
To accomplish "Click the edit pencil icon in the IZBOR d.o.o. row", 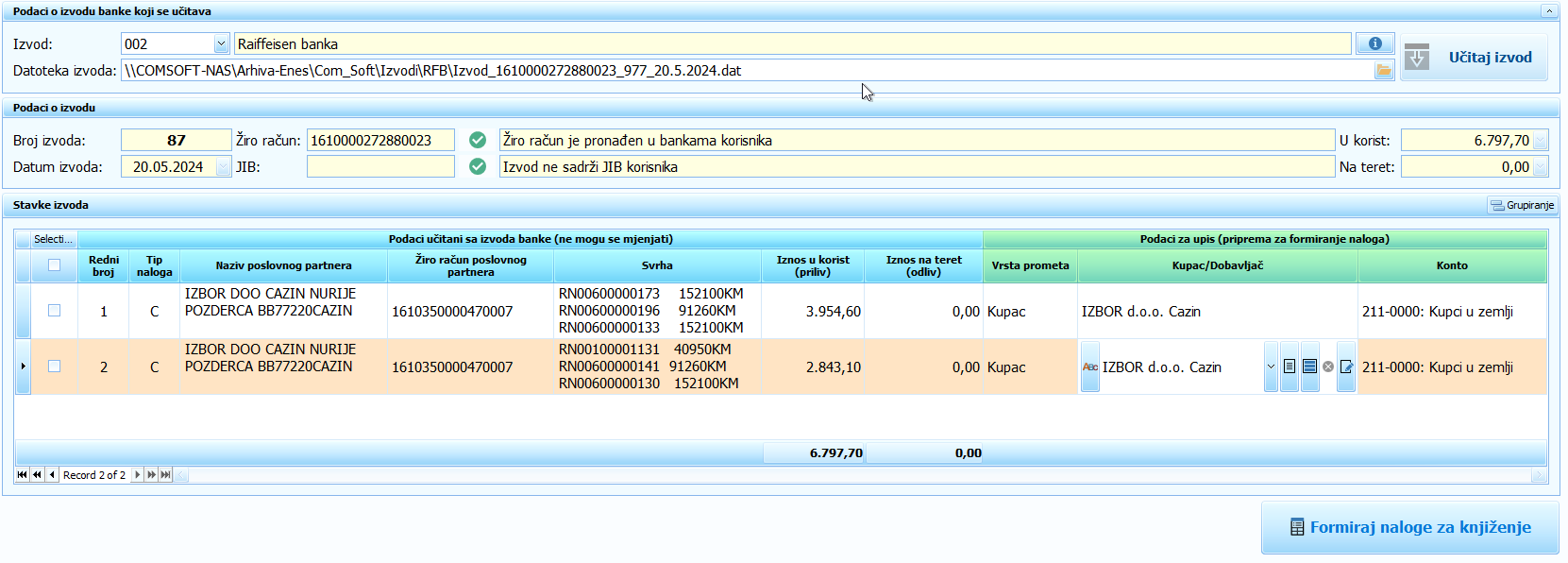I will (x=1346, y=367).
